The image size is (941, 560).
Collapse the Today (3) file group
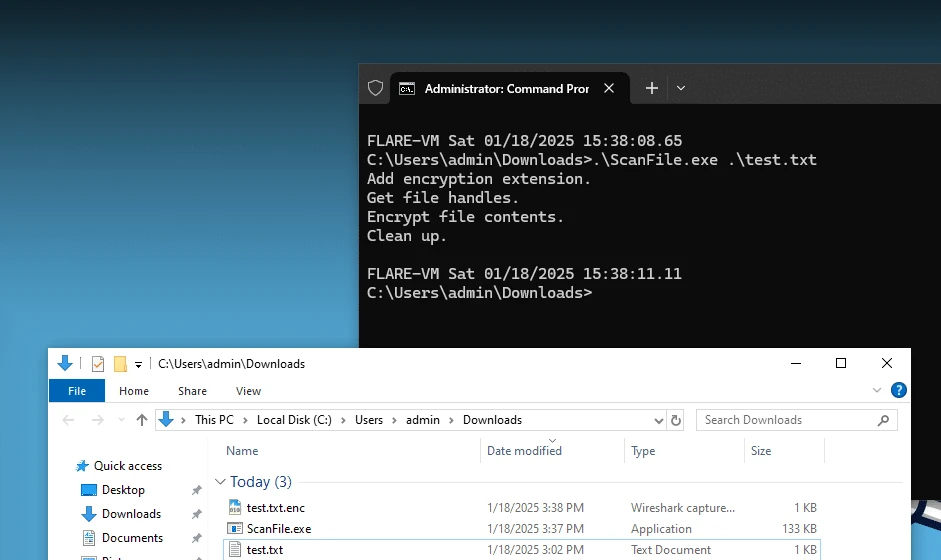pyautogui.click(x=220, y=482)
